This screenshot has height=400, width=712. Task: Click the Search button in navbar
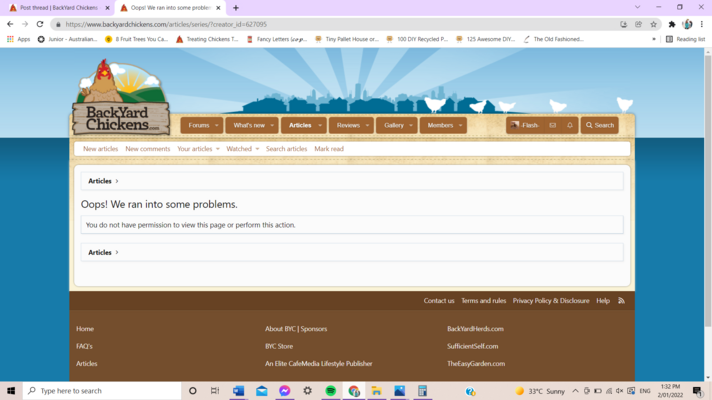[x=600, y=125]
